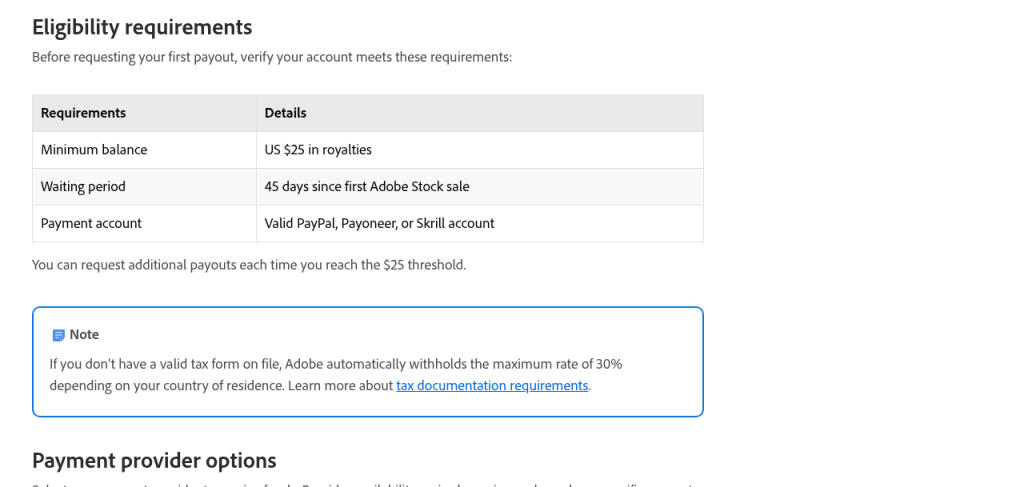This screenshot has height=487, width=1024.
Task: Click the Waiting period table cell
Action: point(144,187)
